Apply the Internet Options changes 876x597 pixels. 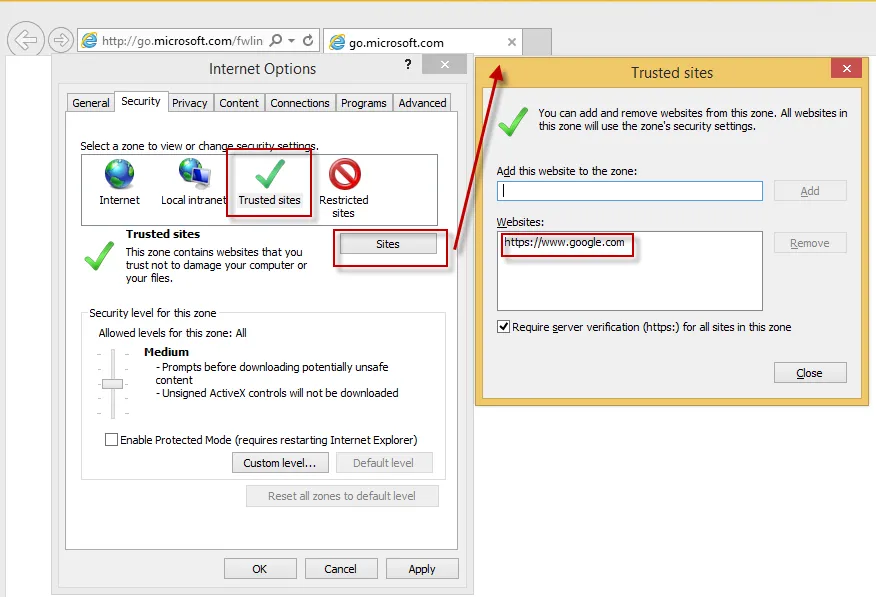(422, 569)
